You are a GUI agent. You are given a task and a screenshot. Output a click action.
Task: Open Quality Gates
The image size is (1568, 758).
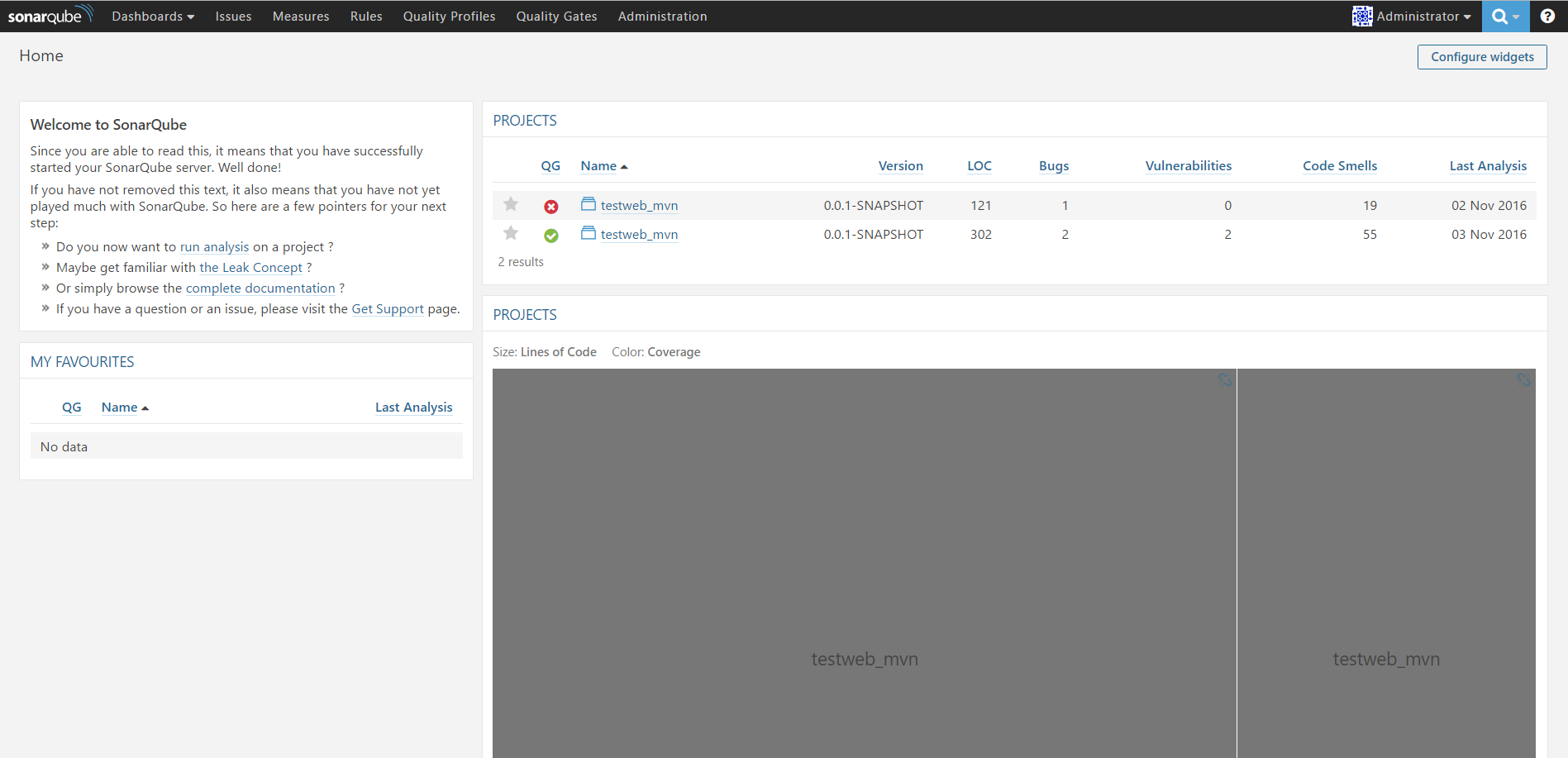556,17
